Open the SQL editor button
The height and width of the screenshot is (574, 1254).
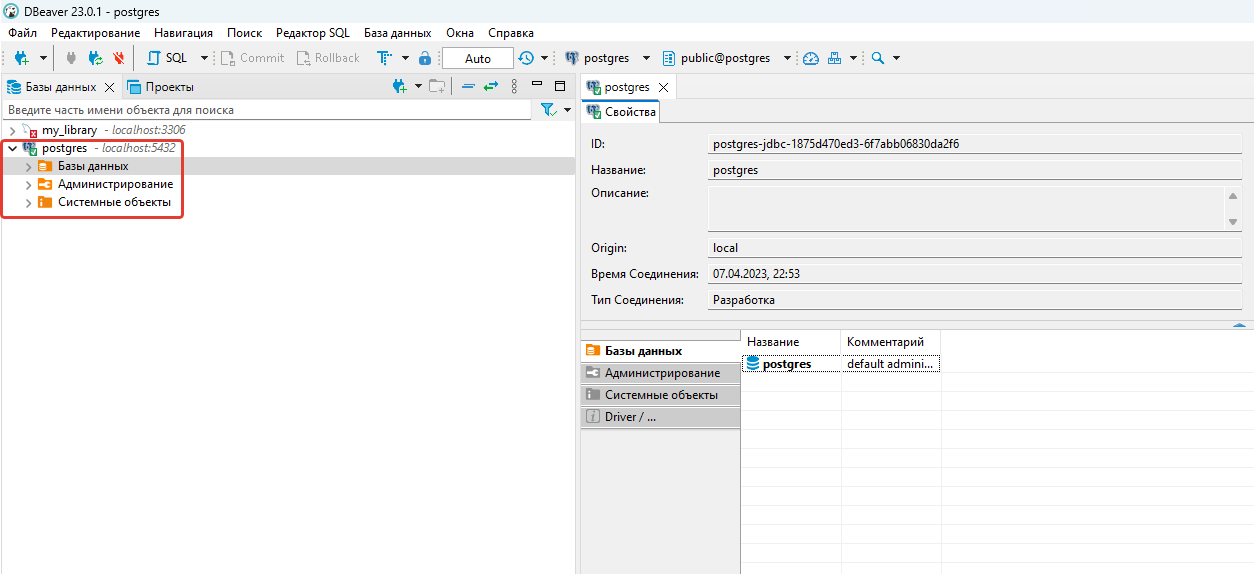[x=167, y=58]
